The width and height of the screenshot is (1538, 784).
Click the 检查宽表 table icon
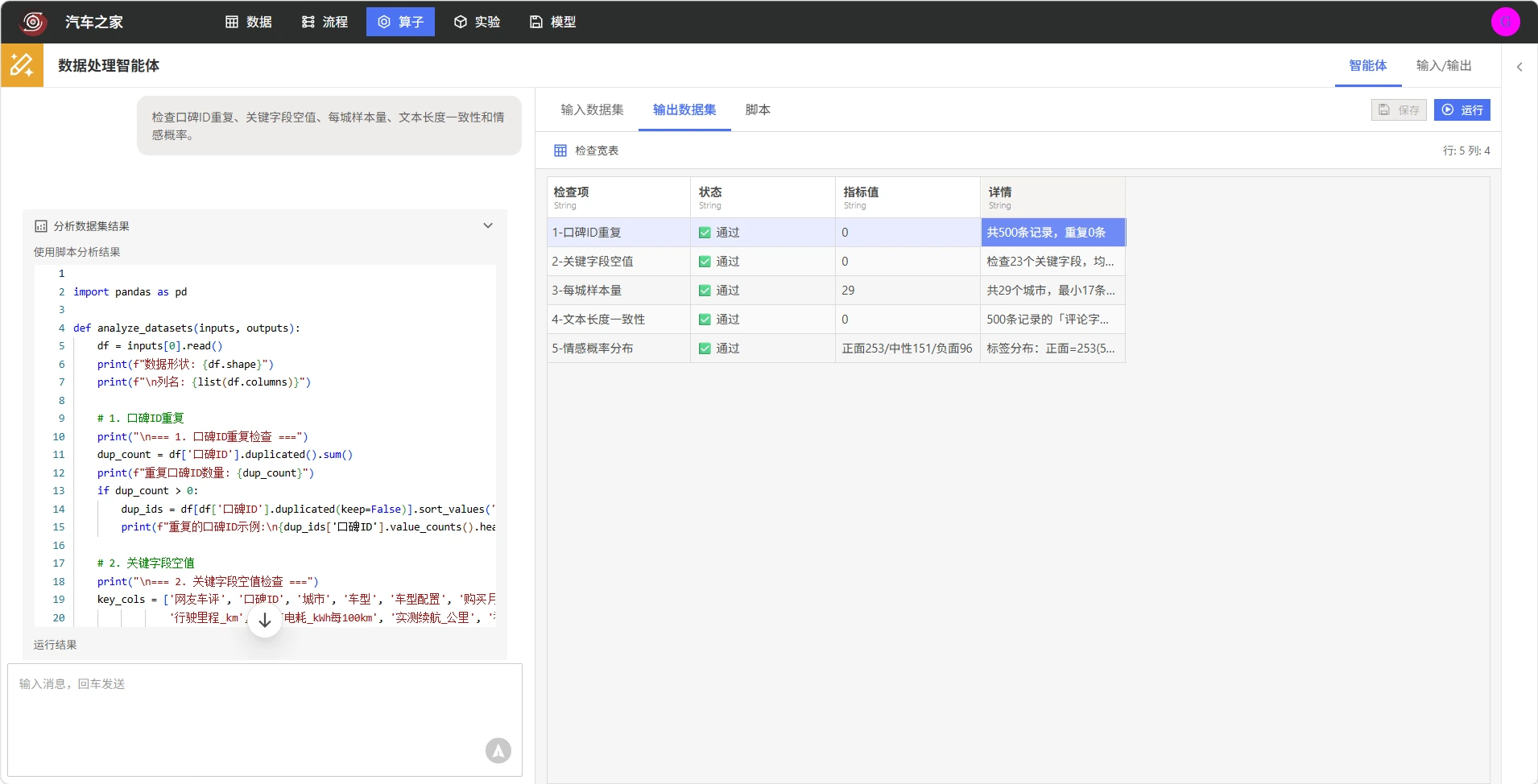[560, 151]
